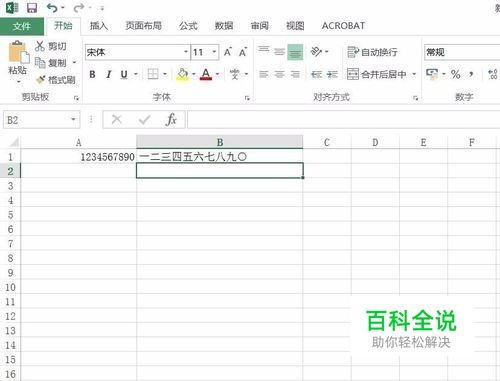
Task: Click 剪切 (Cut) button
Action: pos(51,46)
